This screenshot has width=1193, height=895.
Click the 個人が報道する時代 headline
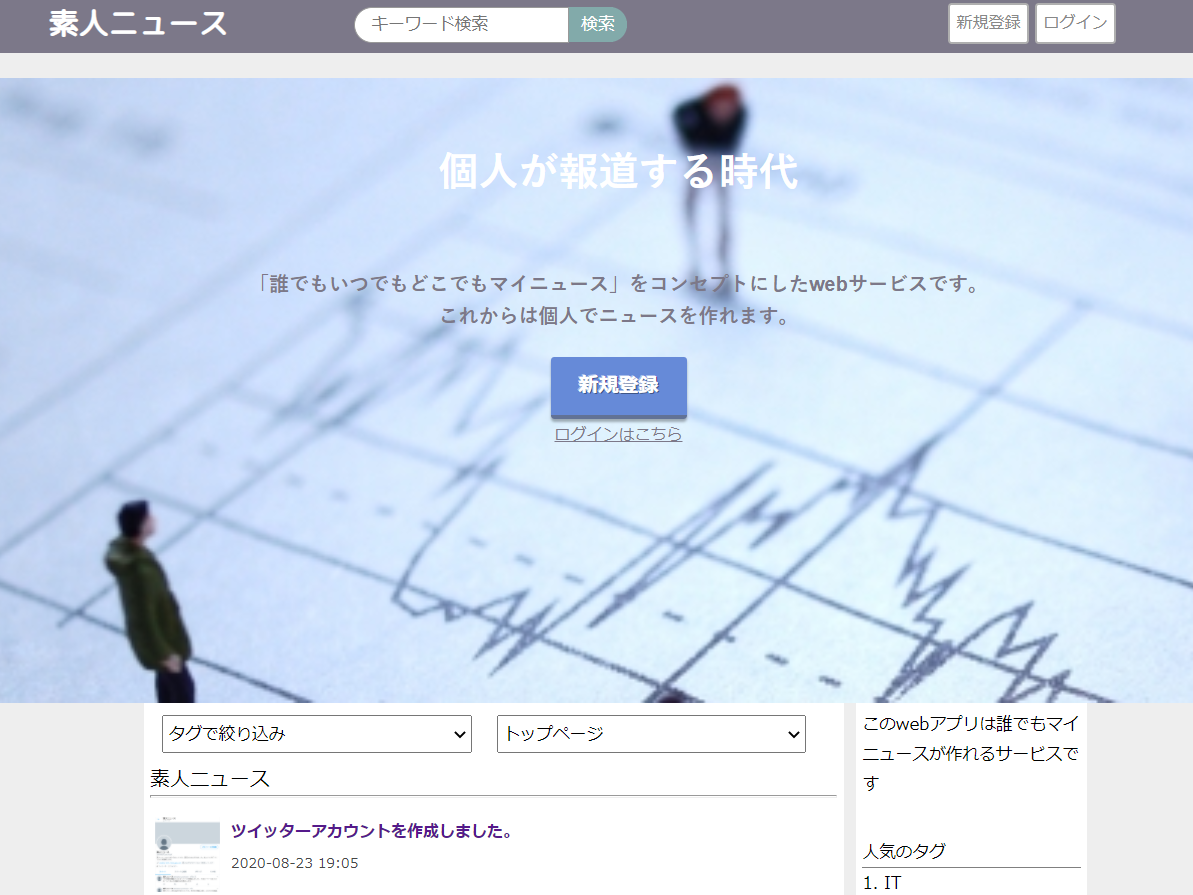coord(619,171)
